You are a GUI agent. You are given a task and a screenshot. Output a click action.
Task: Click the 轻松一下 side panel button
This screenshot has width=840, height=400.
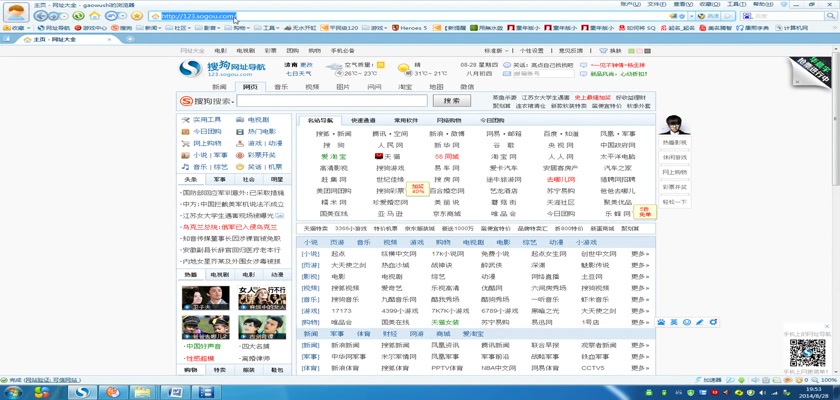click(674, 202)
